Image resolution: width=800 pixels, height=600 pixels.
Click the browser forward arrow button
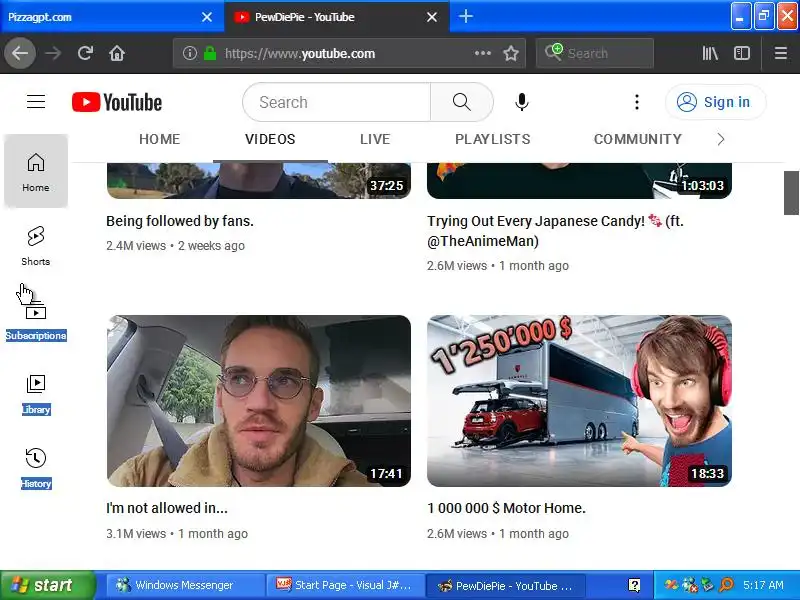point(53,53)
